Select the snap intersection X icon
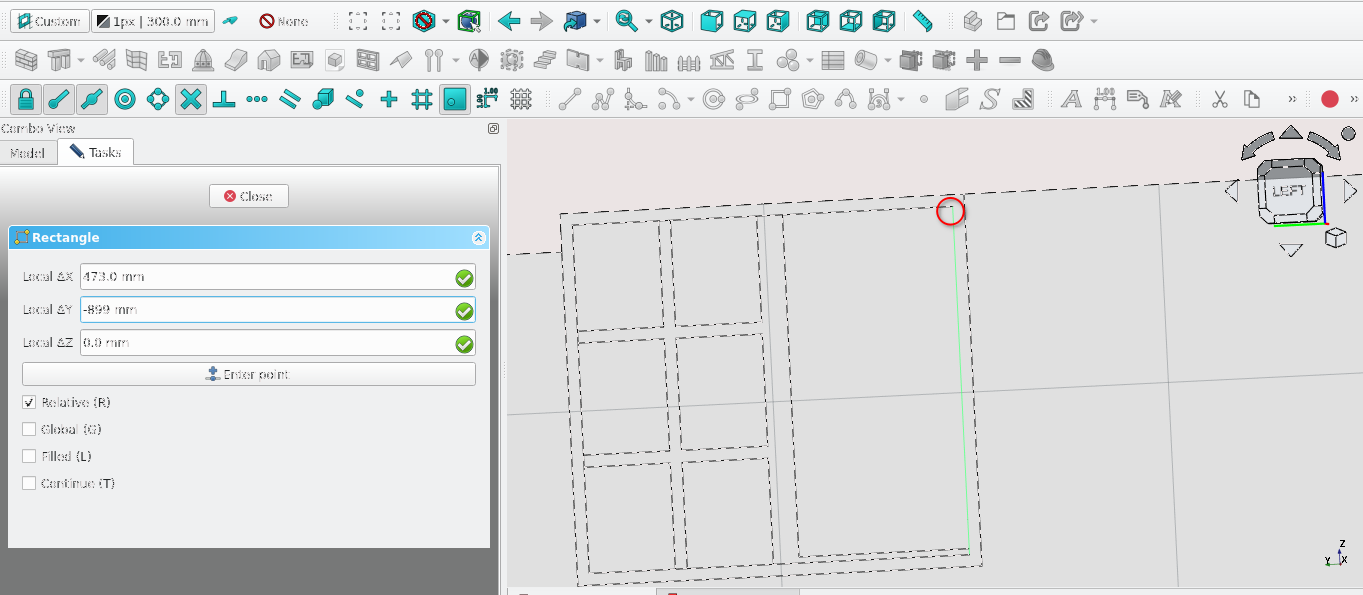1363x595 pixels. coord(191,99)
